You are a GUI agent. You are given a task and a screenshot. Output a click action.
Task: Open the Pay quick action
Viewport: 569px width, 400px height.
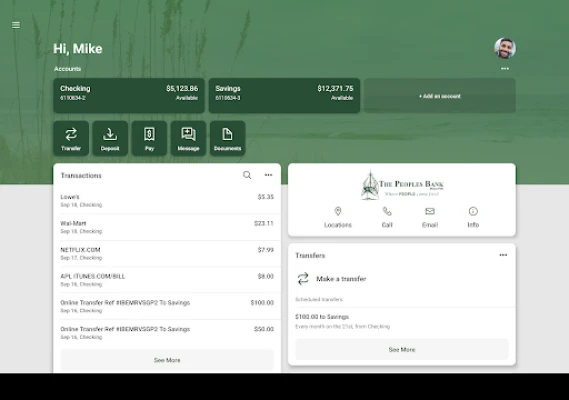click(149, 138)
